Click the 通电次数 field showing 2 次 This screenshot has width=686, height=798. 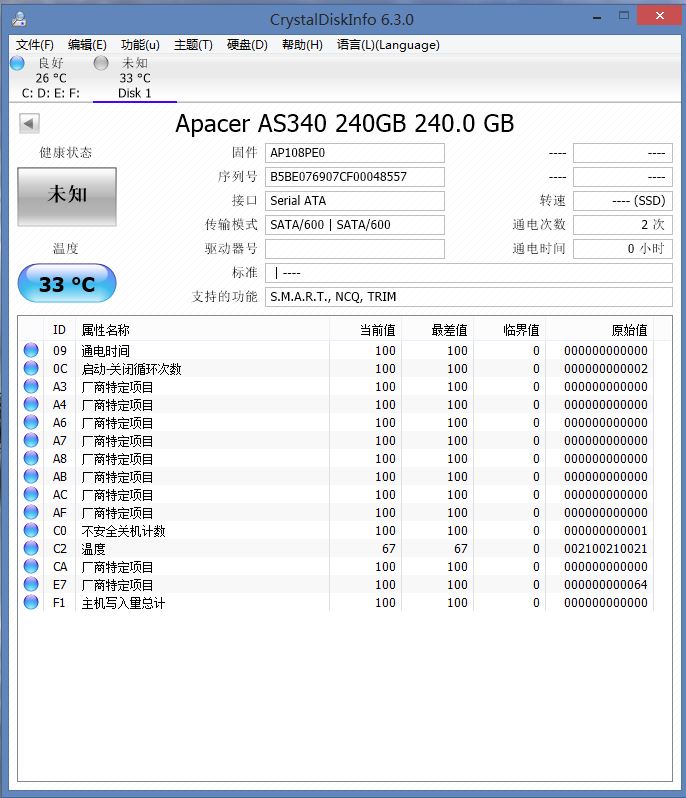(x=623, y=224)
